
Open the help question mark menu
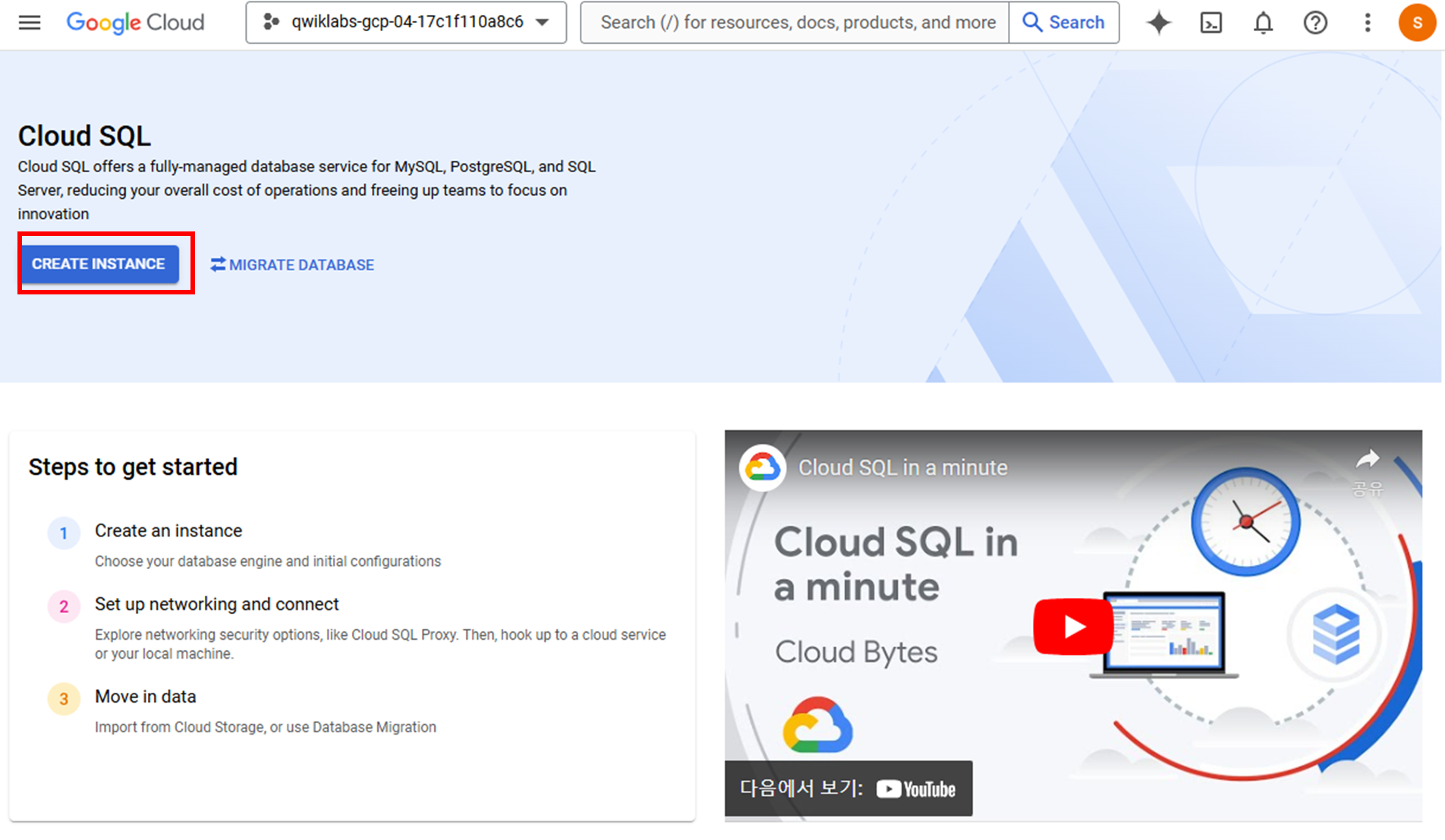(x=1315, y=23)
